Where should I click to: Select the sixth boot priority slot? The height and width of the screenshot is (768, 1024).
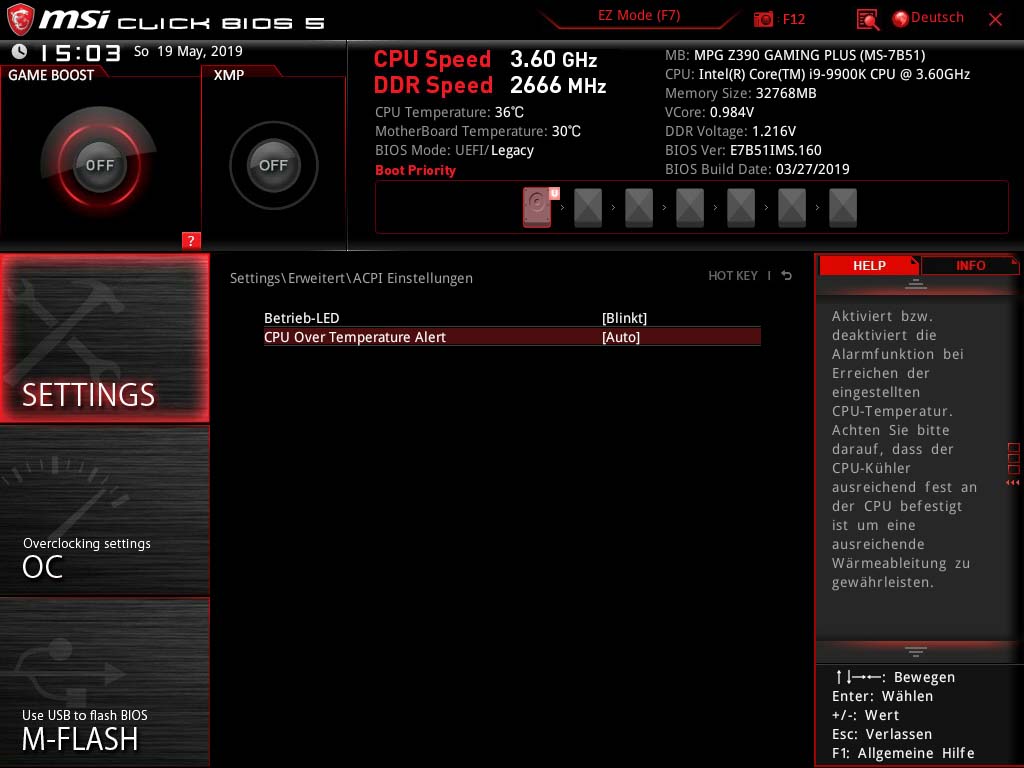(792, 208)
